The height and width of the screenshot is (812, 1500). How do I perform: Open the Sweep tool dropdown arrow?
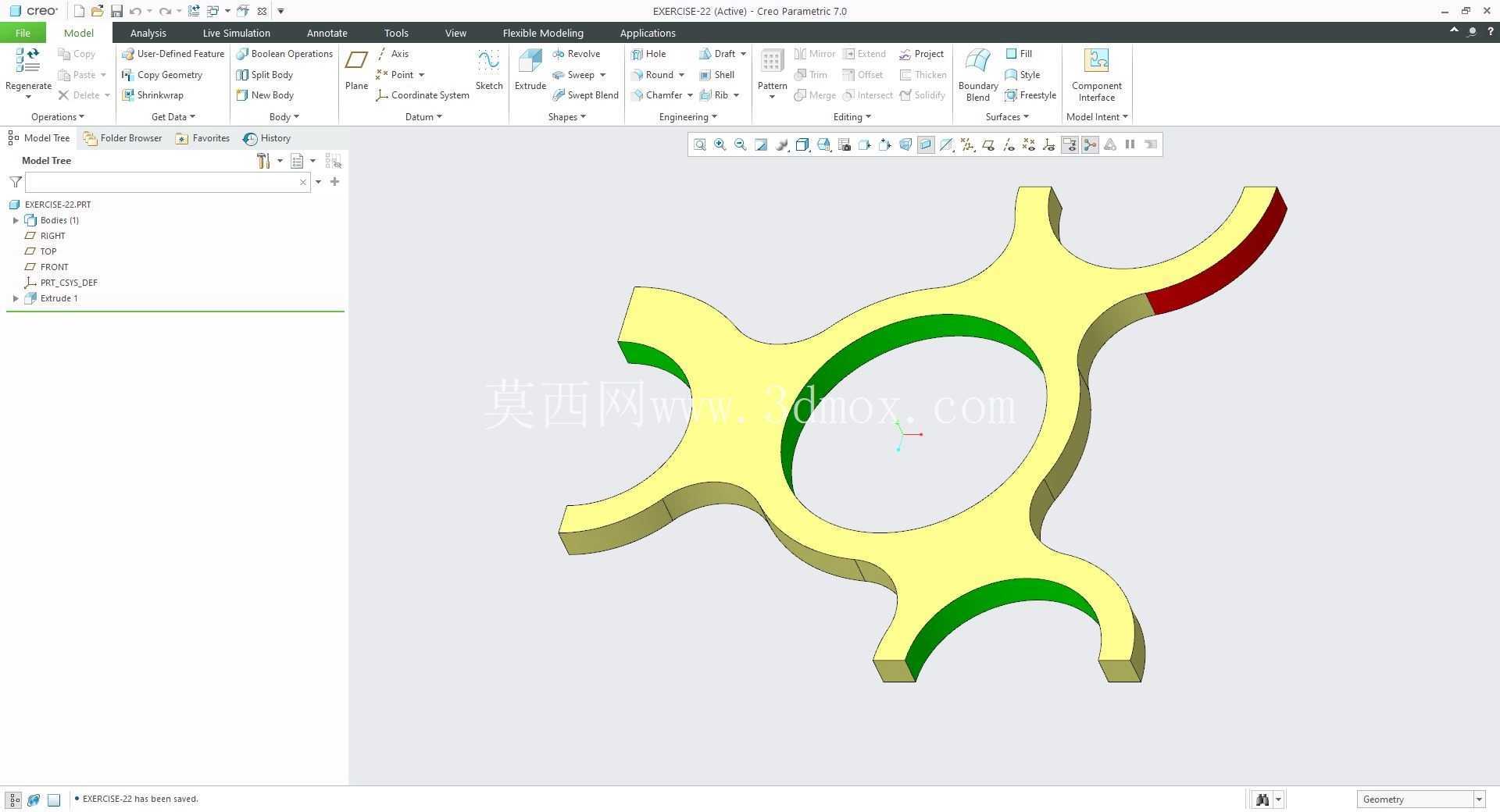pos(602,75)
